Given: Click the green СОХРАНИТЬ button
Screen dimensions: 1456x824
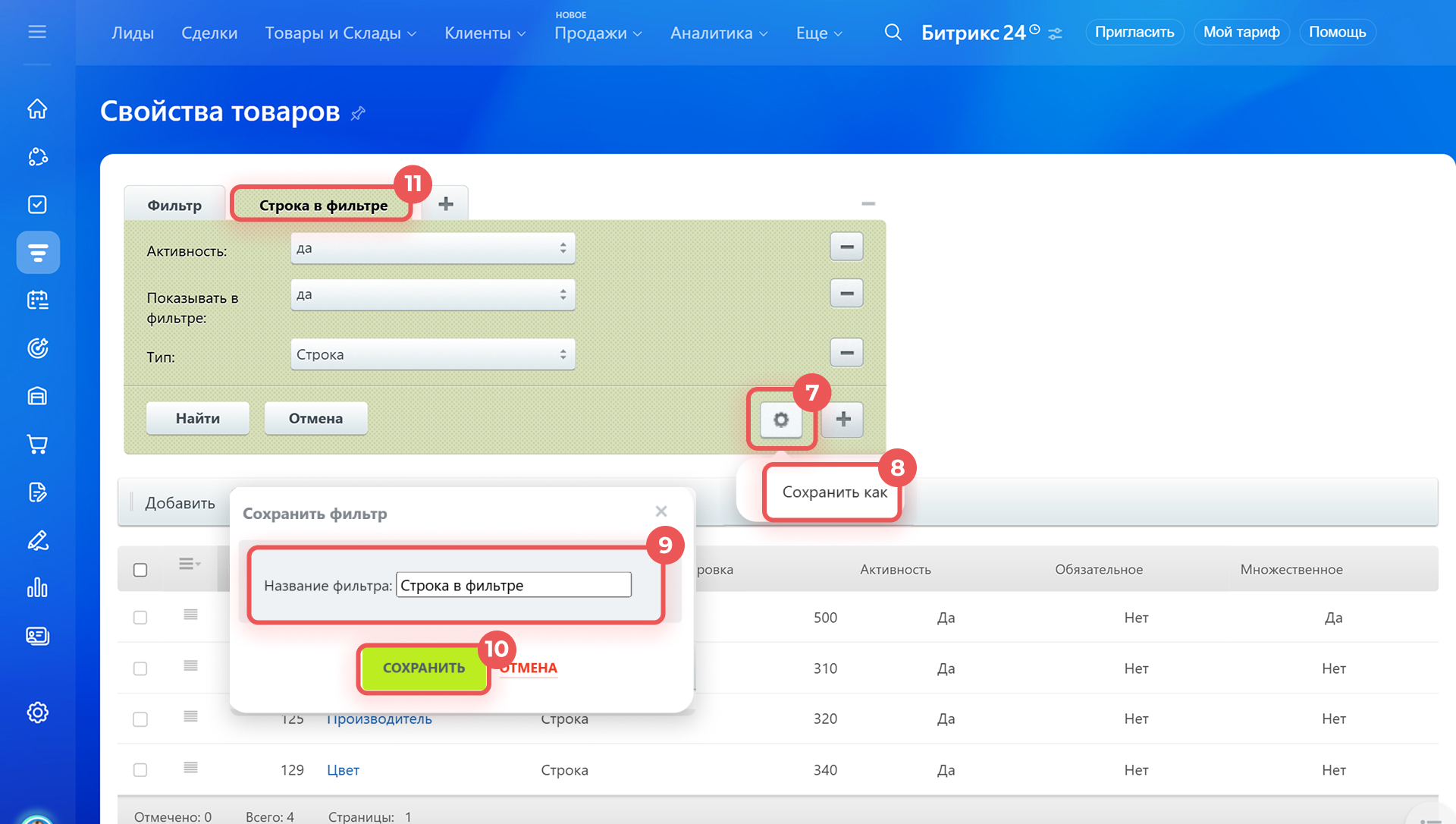Looking at the screenshot, I should pos(423,668).
